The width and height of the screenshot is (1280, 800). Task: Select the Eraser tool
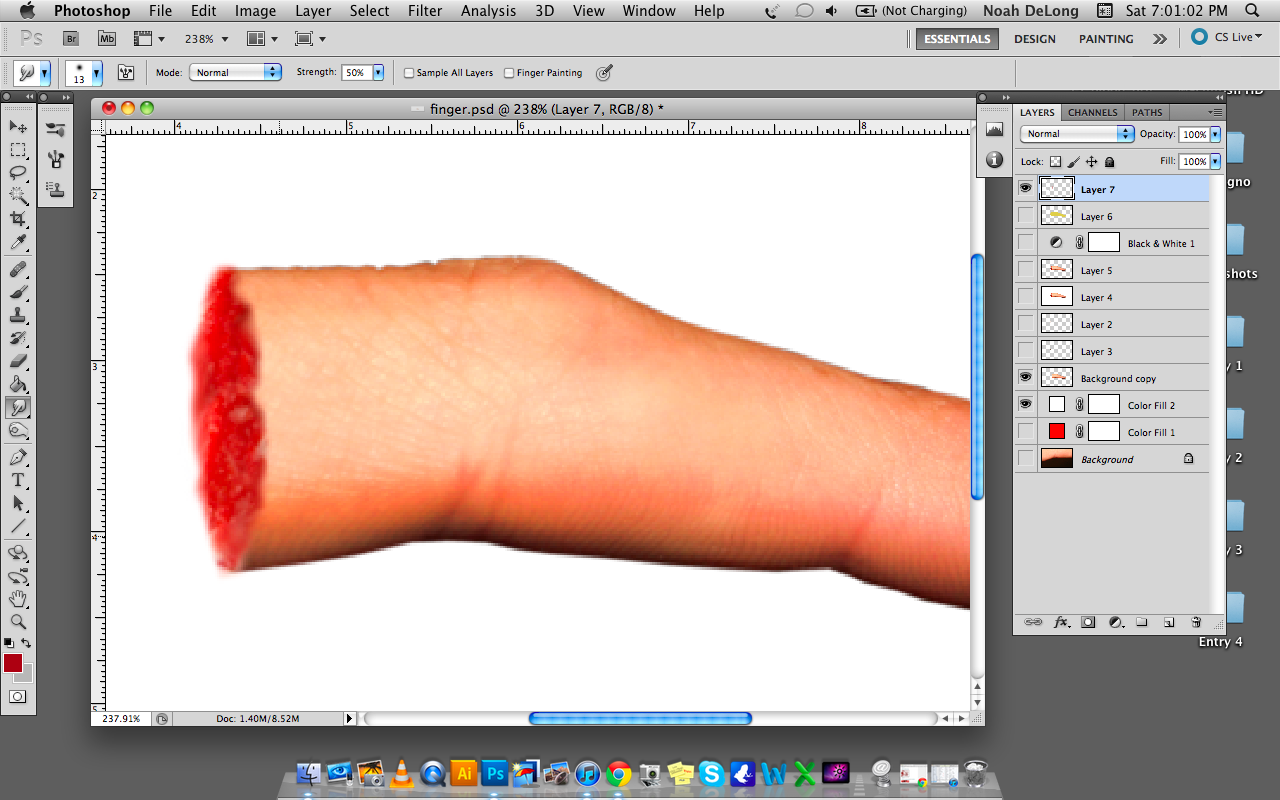(18, 361)
